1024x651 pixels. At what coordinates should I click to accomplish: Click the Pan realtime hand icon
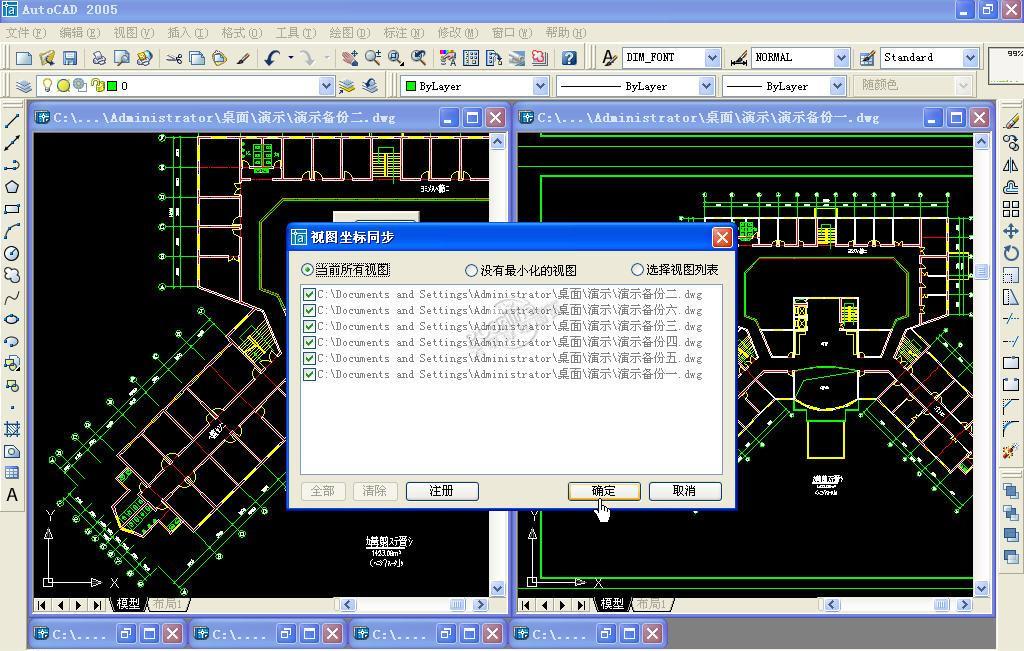click(x=349, y=58)
